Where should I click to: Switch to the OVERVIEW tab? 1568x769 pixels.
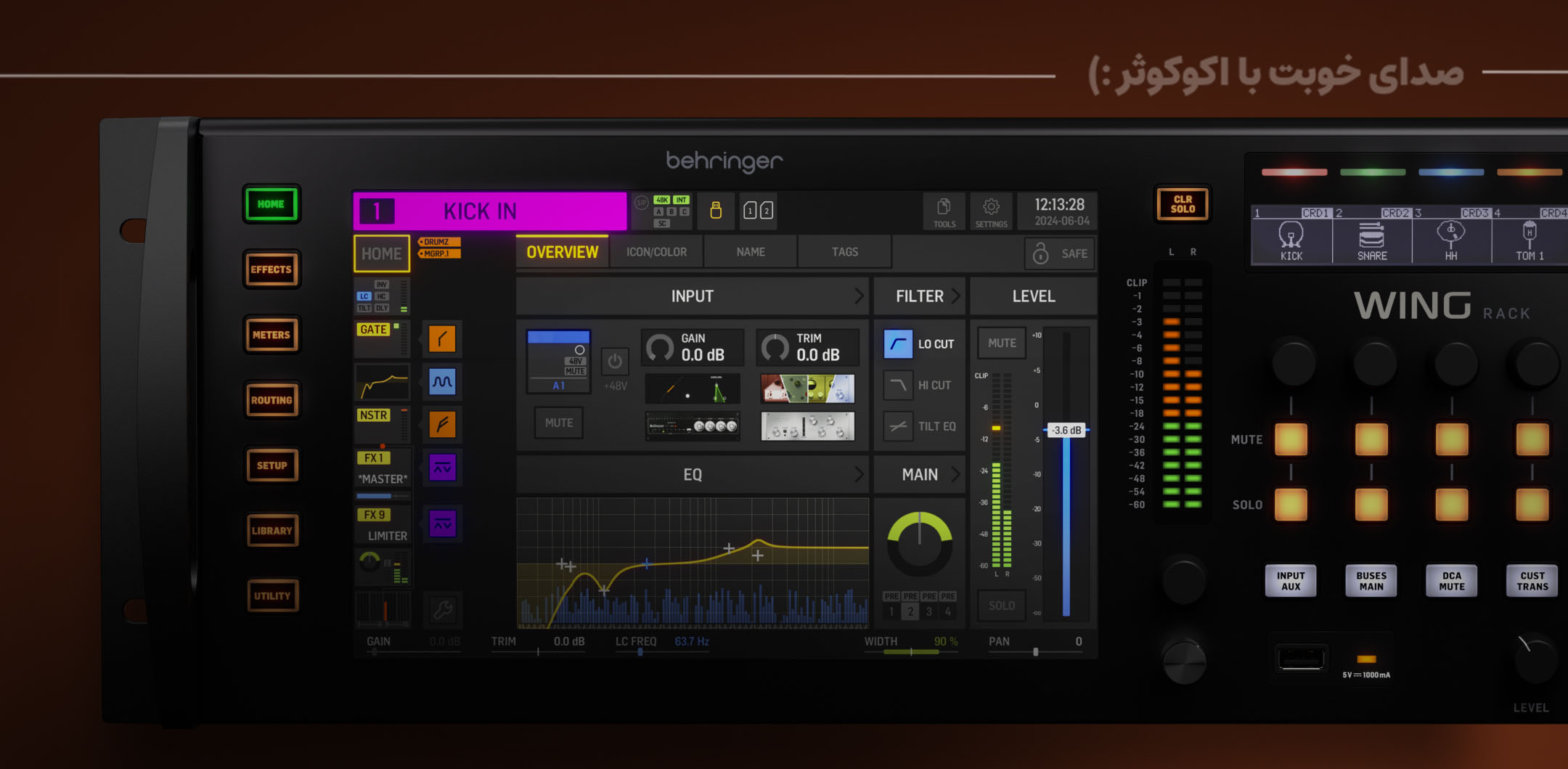click(x=563, y=252)
